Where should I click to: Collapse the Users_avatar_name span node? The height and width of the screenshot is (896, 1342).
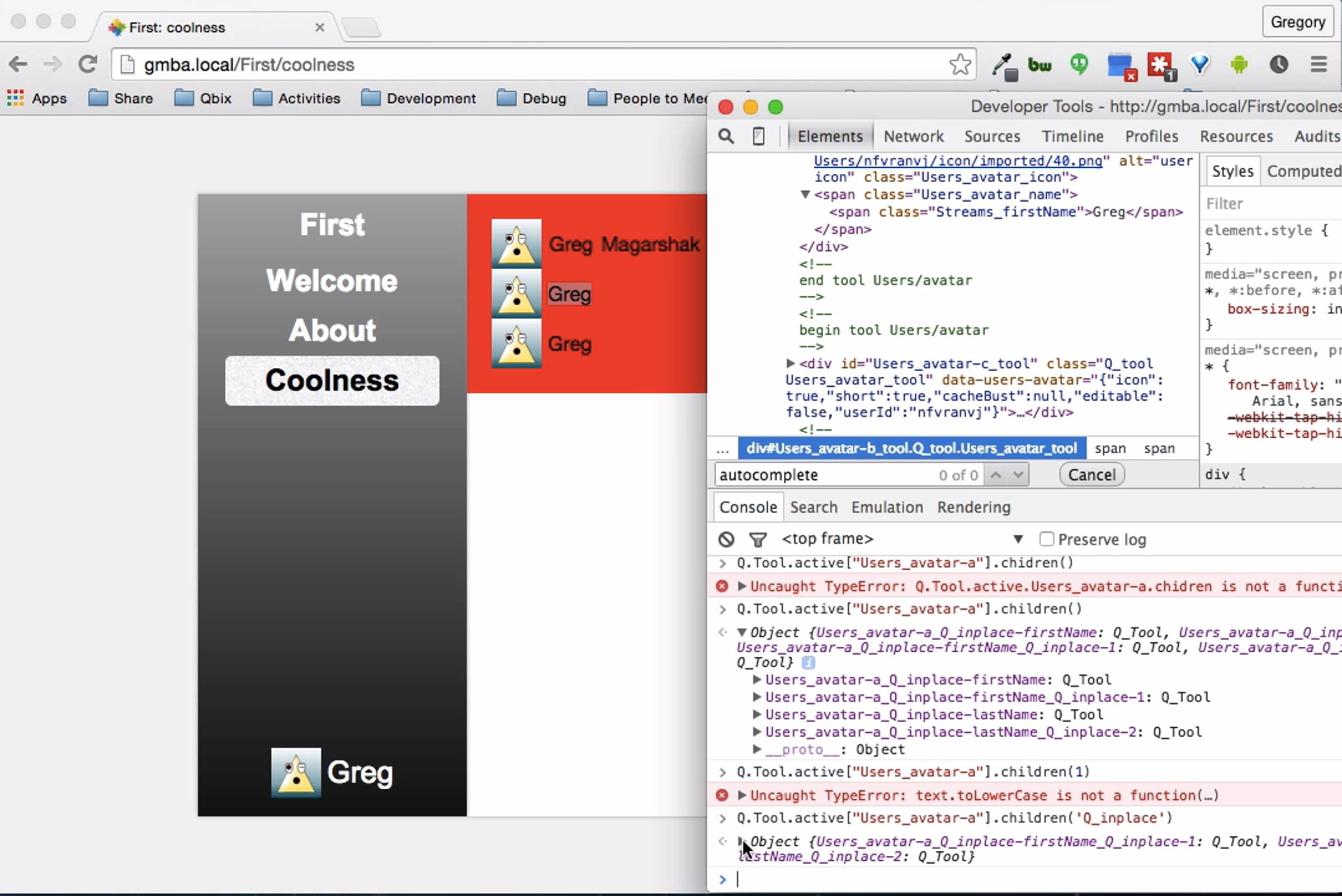click(805, 195)
